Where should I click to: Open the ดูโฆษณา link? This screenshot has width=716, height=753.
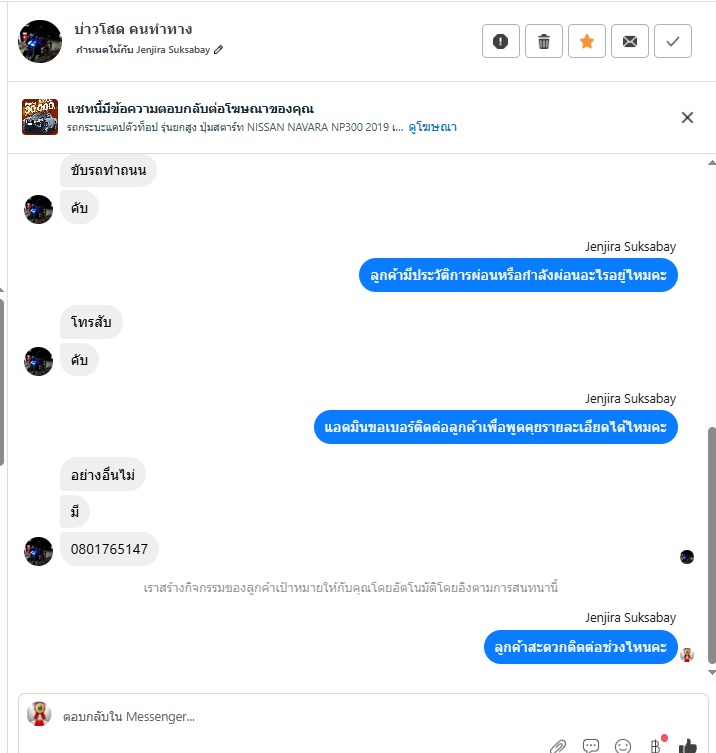[433, 127]
